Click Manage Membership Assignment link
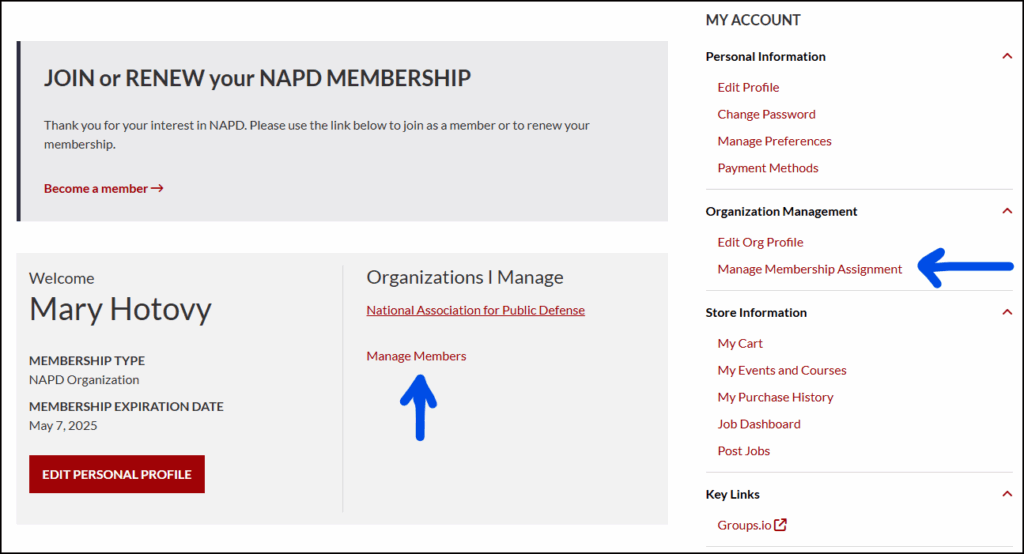This screenshot has height=554, width=1024. coord(809,269)
